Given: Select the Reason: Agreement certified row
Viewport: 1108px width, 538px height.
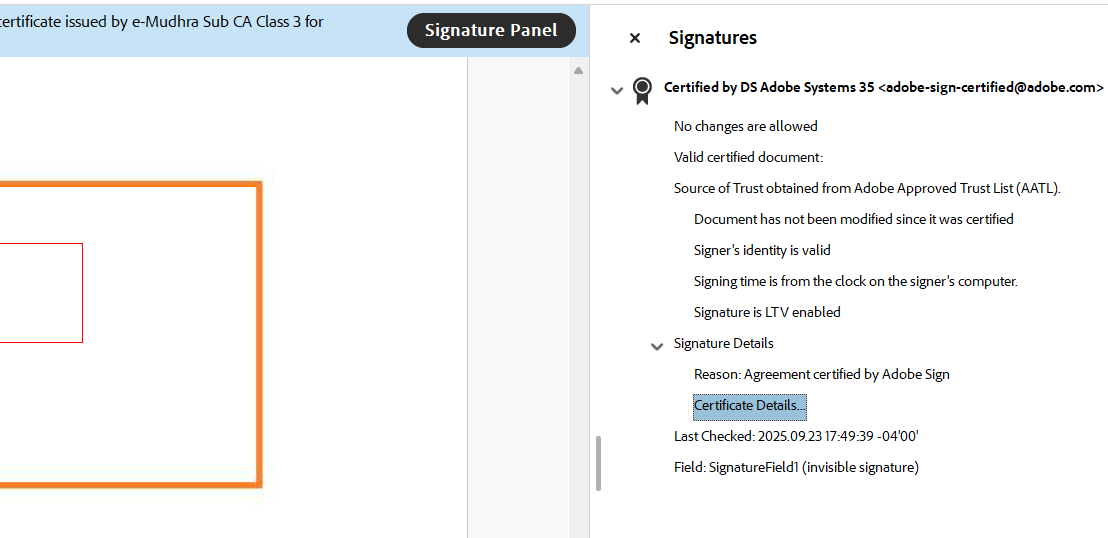Looking at the screenshot, I should pos(822,374).
